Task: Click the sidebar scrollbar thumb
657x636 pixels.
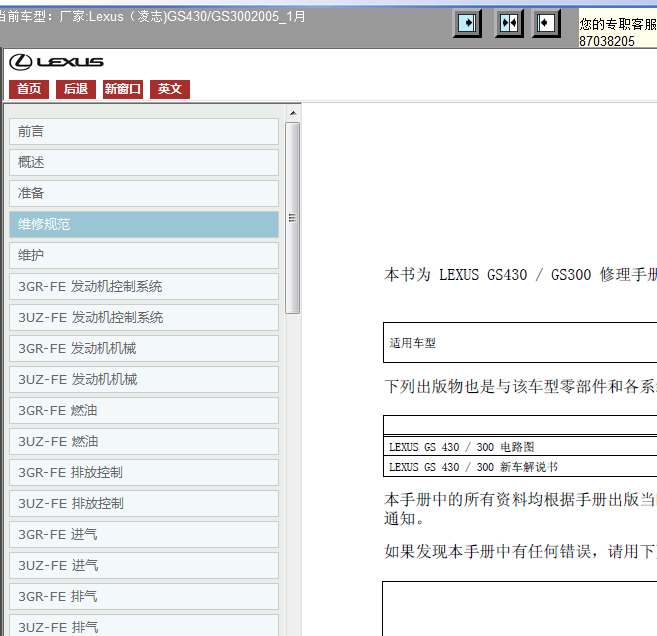Action: (292, 218)
